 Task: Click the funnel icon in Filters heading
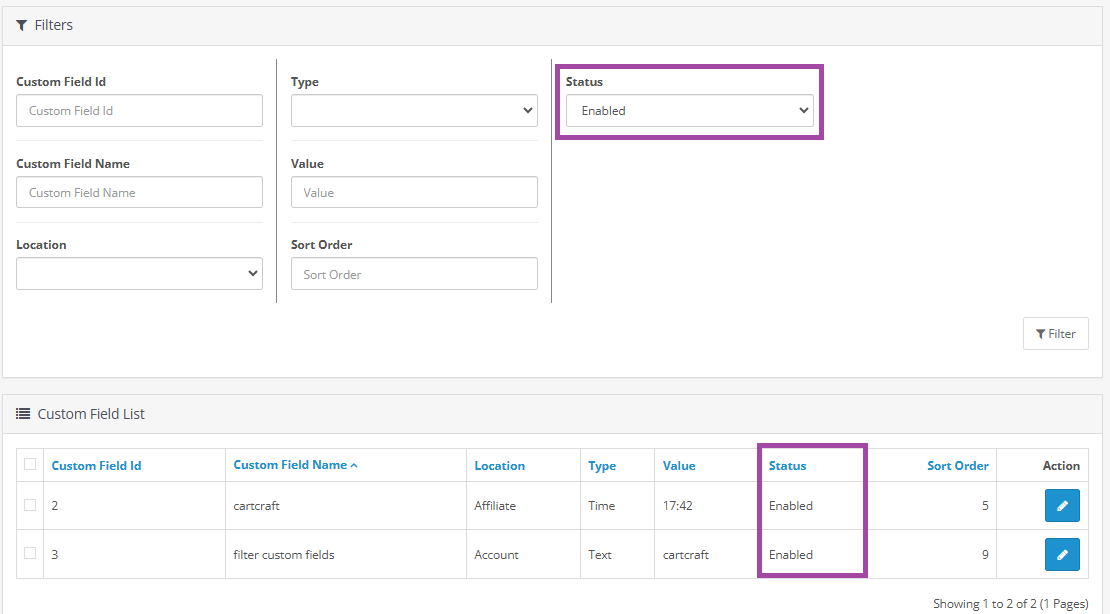[x=22, y=25]
